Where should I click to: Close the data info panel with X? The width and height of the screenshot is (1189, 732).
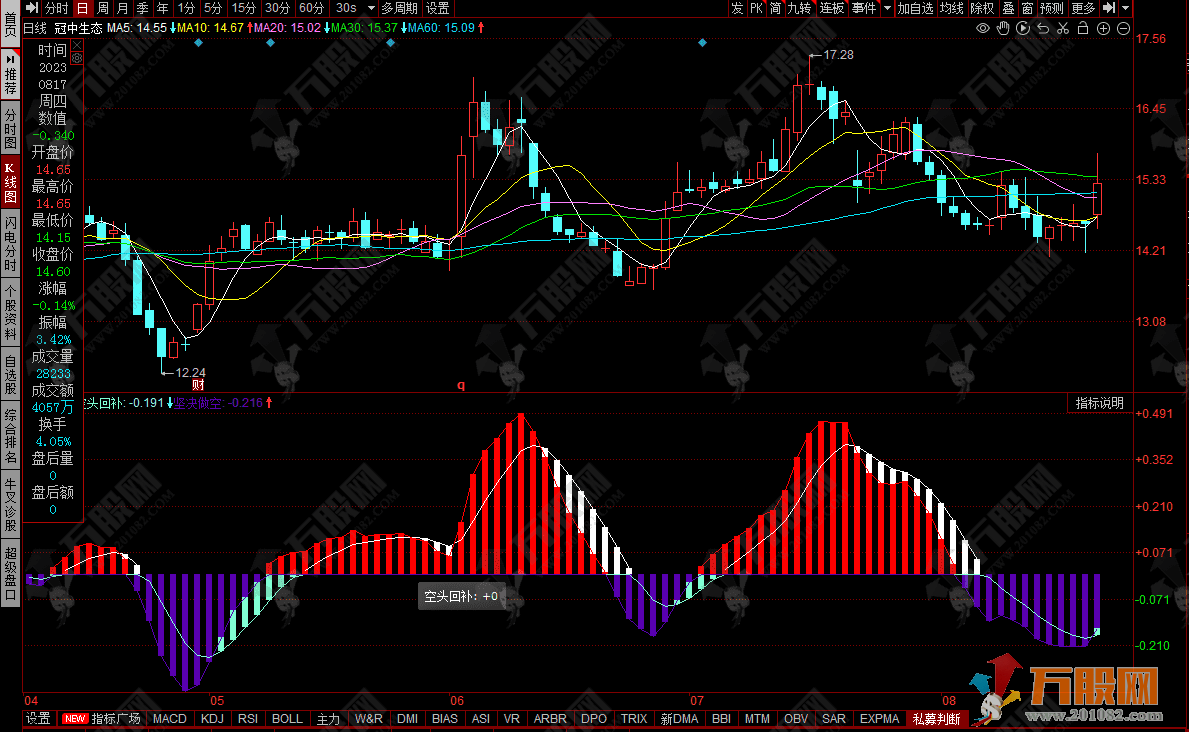[x=77, y=45]
